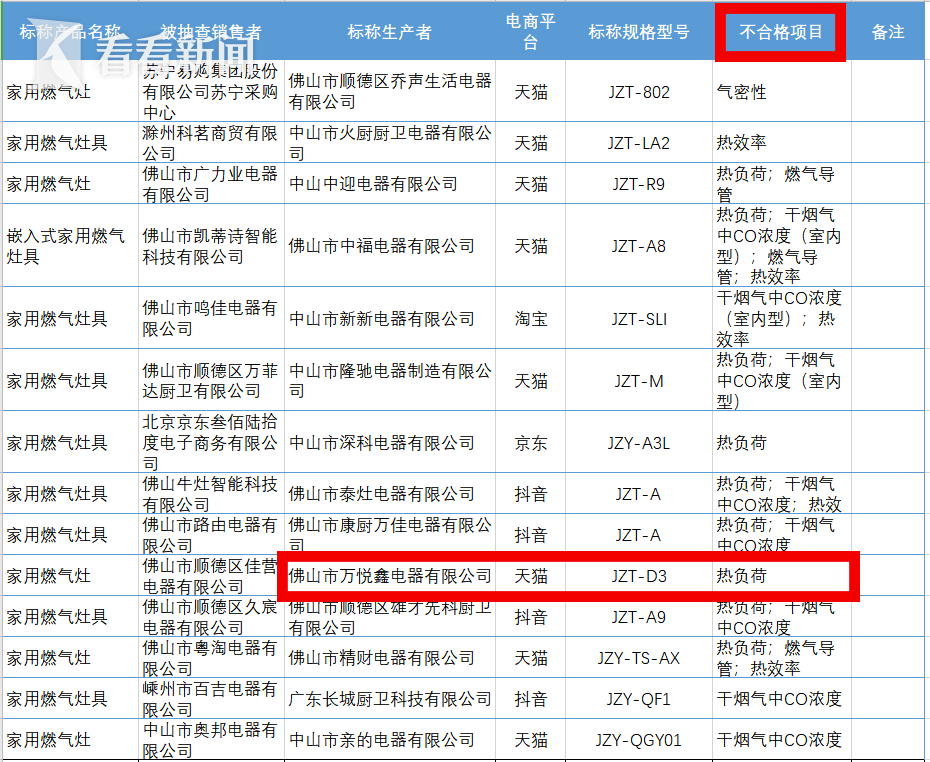Image resolution: width=930 pixels, height=762 pixels.
Task: Click the JZT-D3 model cell
Action: pyautogui.click(x=639, y=576)
